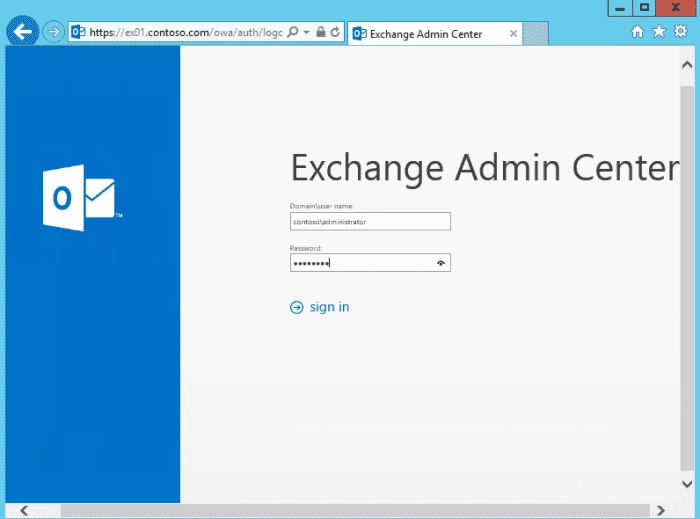
Task: Reveal password with the eye icon
Action: point(441,263)
